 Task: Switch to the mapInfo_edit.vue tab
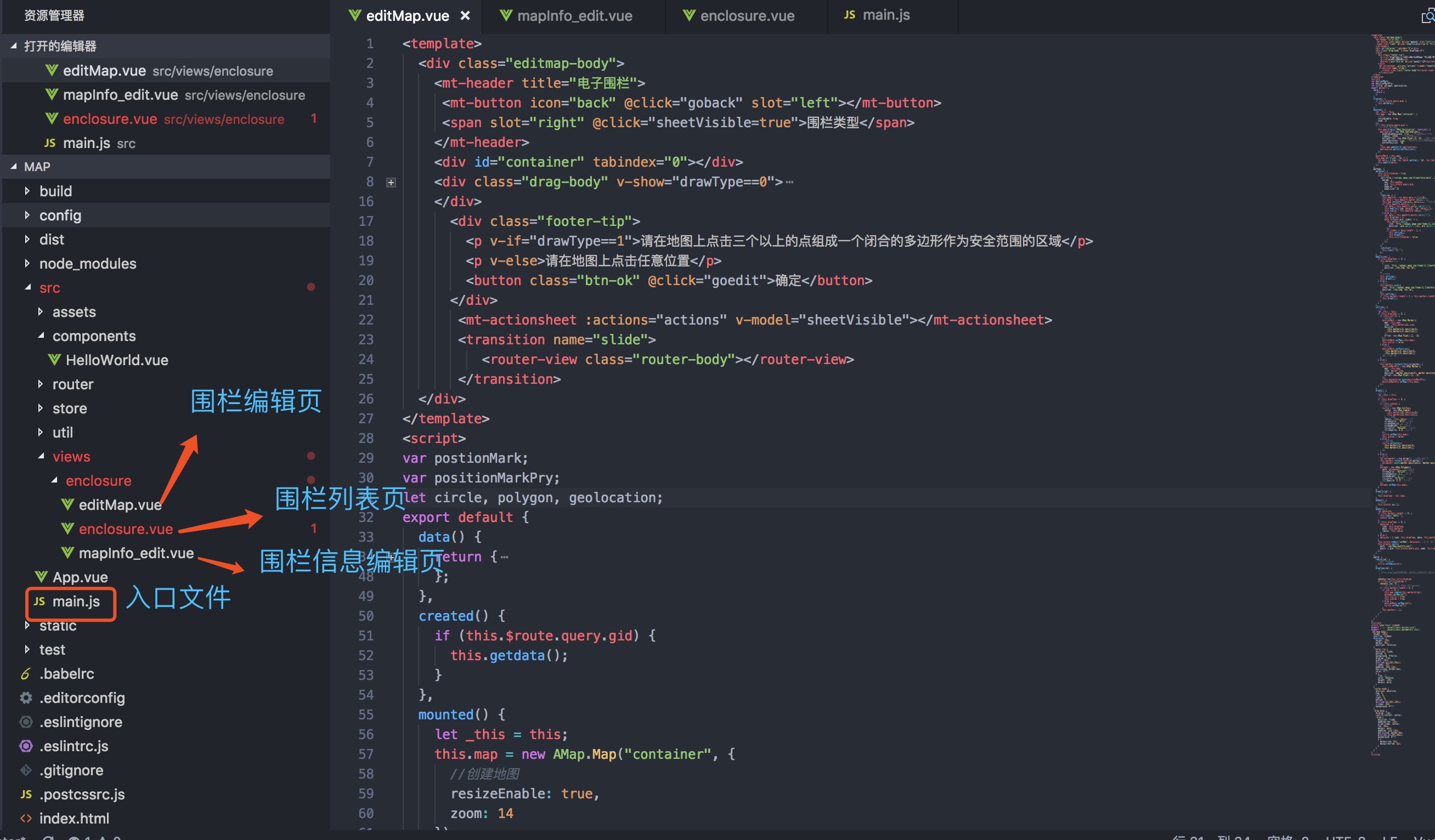point(573,16)
